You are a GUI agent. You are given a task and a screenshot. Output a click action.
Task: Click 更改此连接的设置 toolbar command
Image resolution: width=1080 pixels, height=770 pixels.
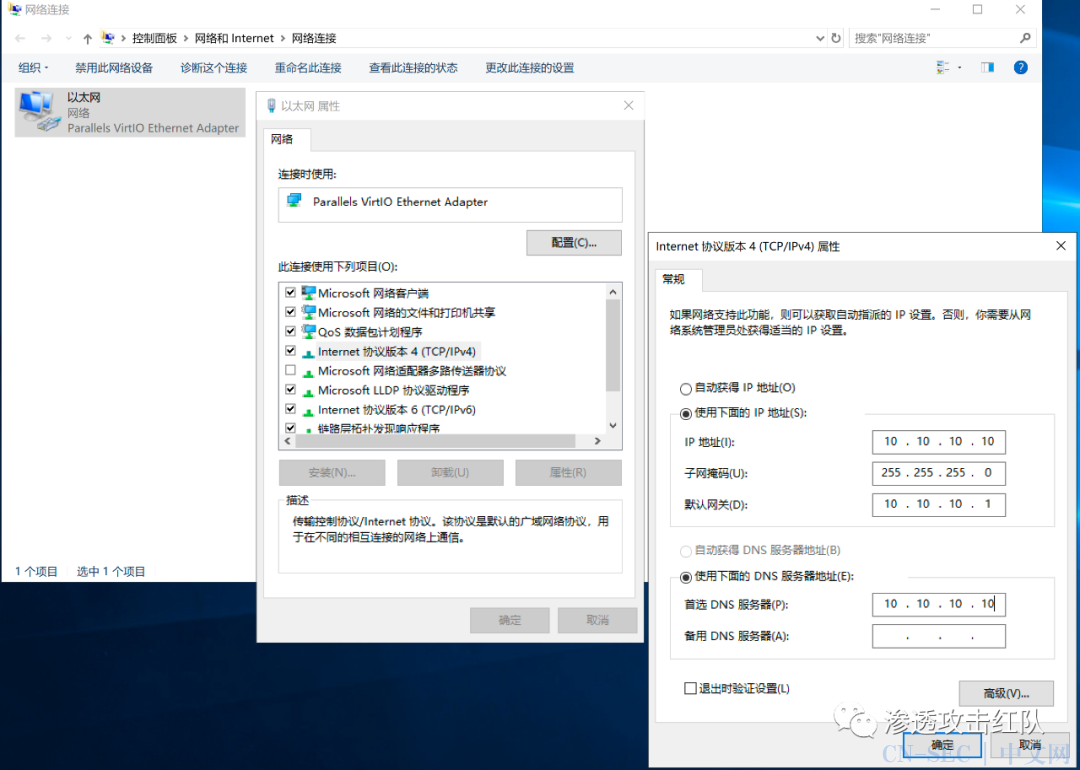(530, 67)
